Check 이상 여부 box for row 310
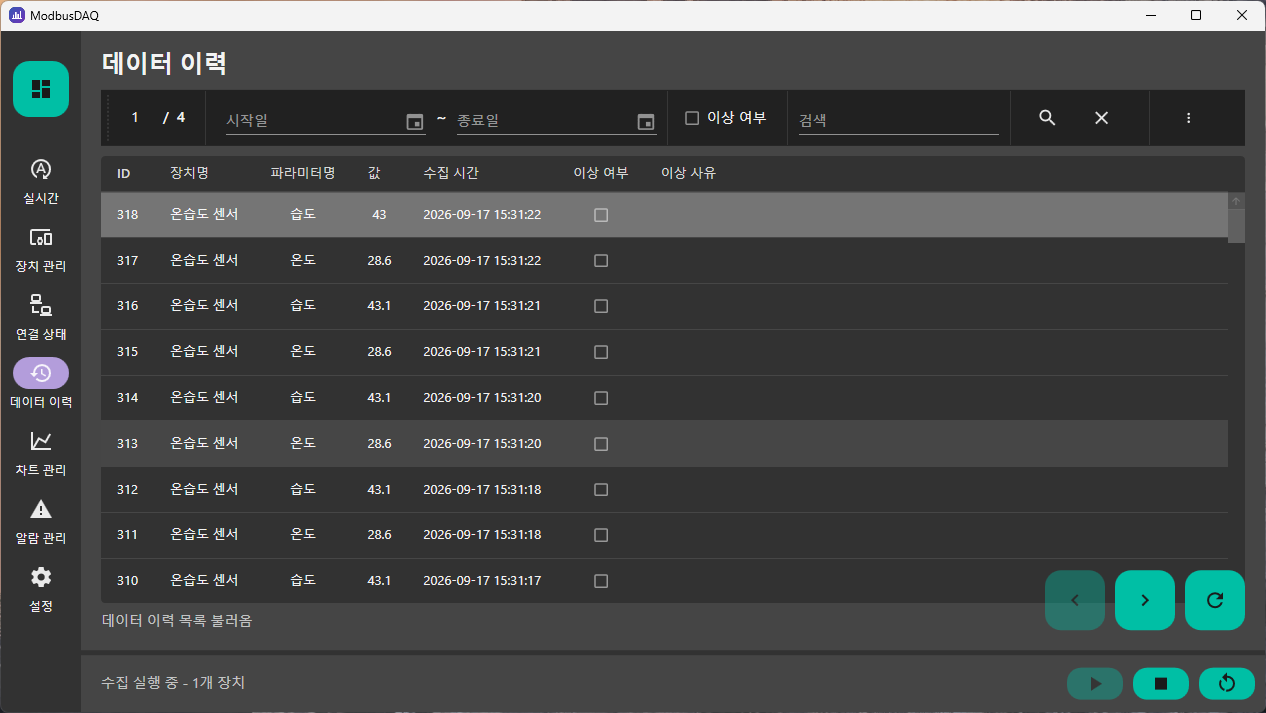This screenshot has width=1266, height=713. pos(601,581)
